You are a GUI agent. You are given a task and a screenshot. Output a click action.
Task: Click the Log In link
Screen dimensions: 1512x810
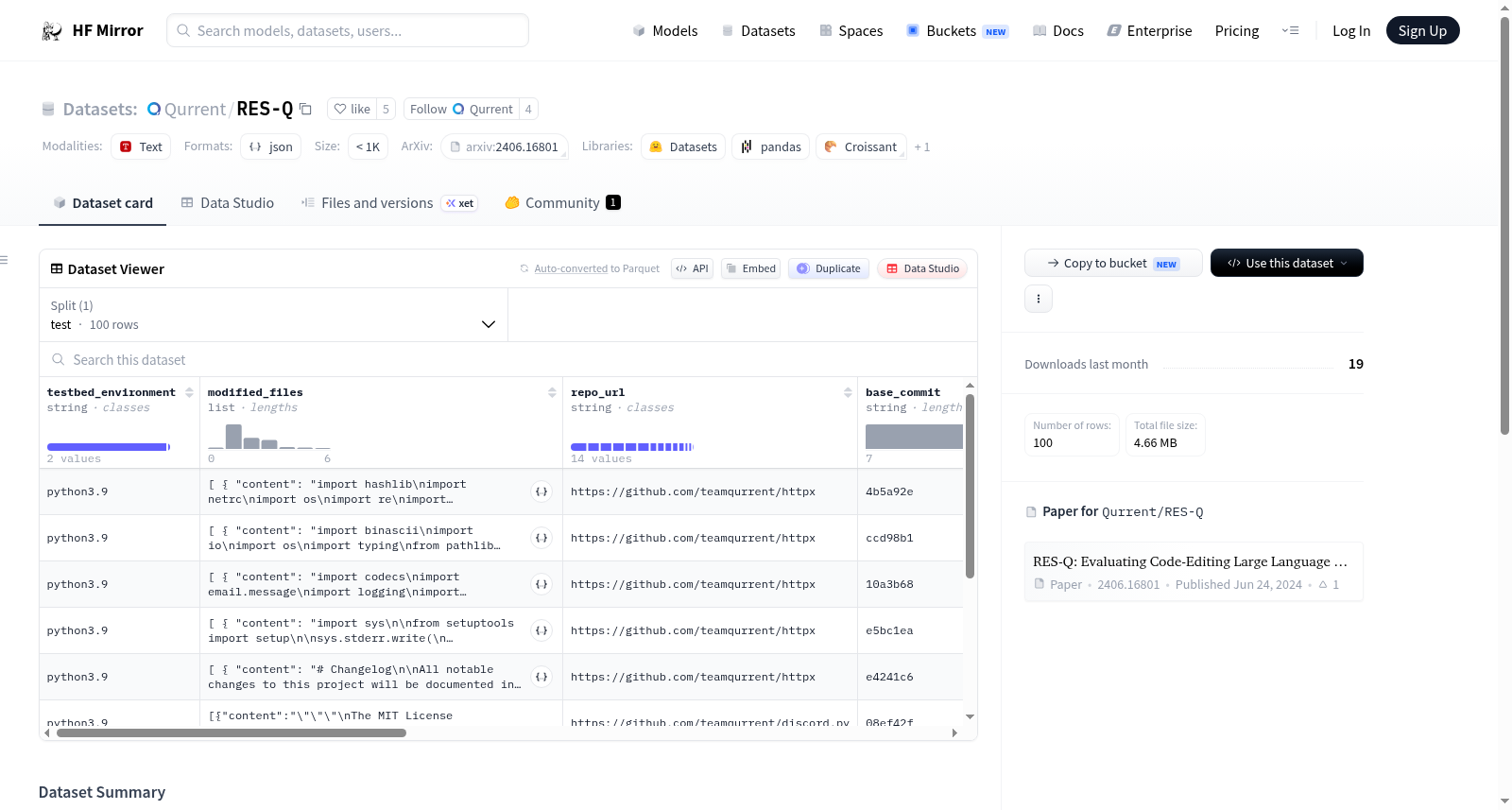coord(1351,31)
